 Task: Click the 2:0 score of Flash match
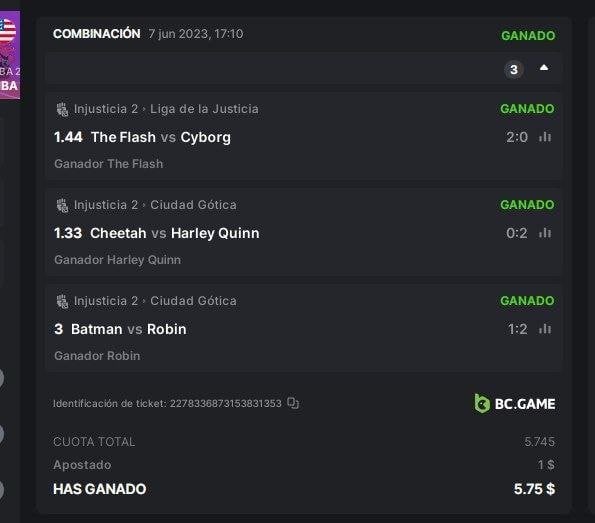[517, 137]
